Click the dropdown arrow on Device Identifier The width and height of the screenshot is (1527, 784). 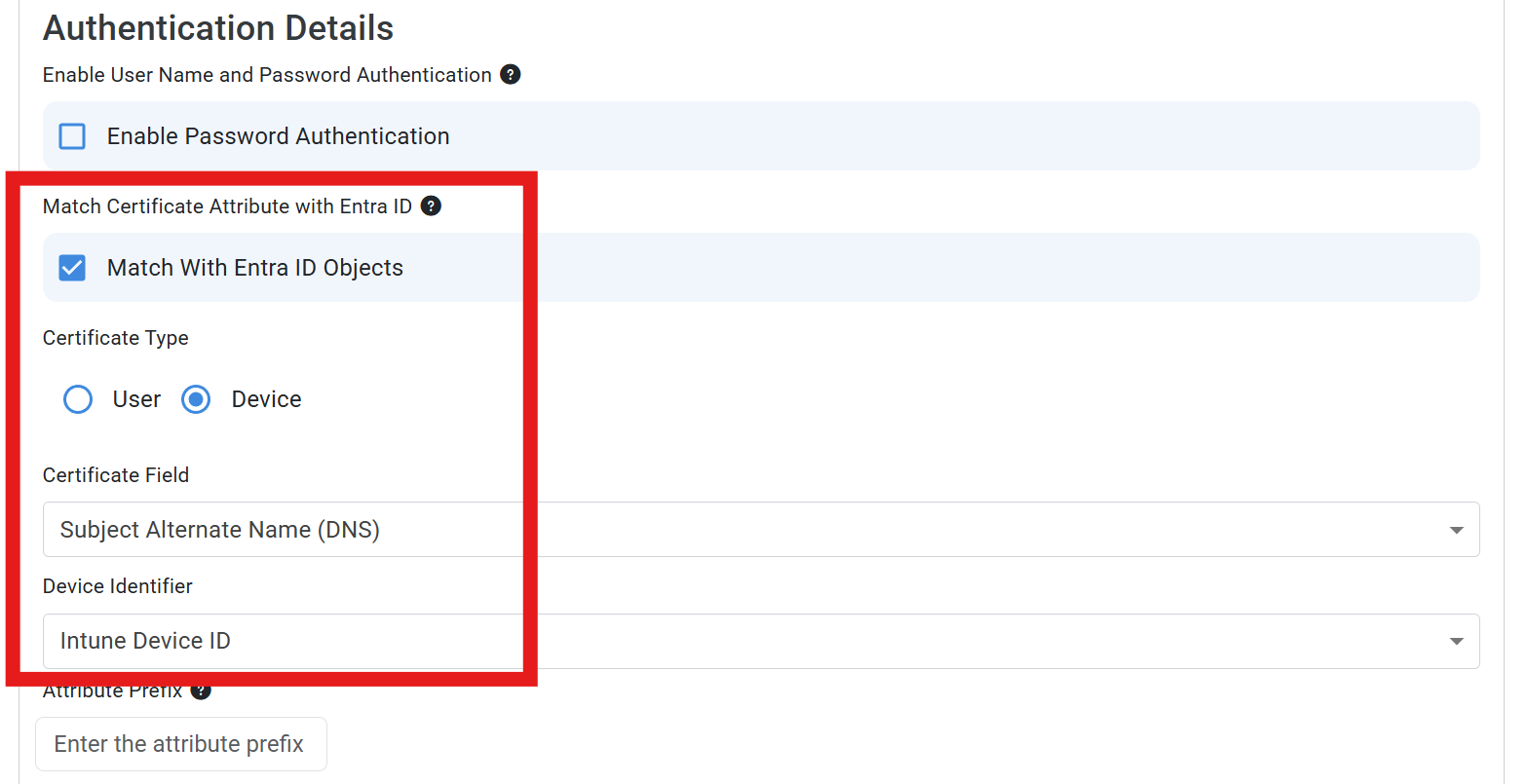[1456, 641]
